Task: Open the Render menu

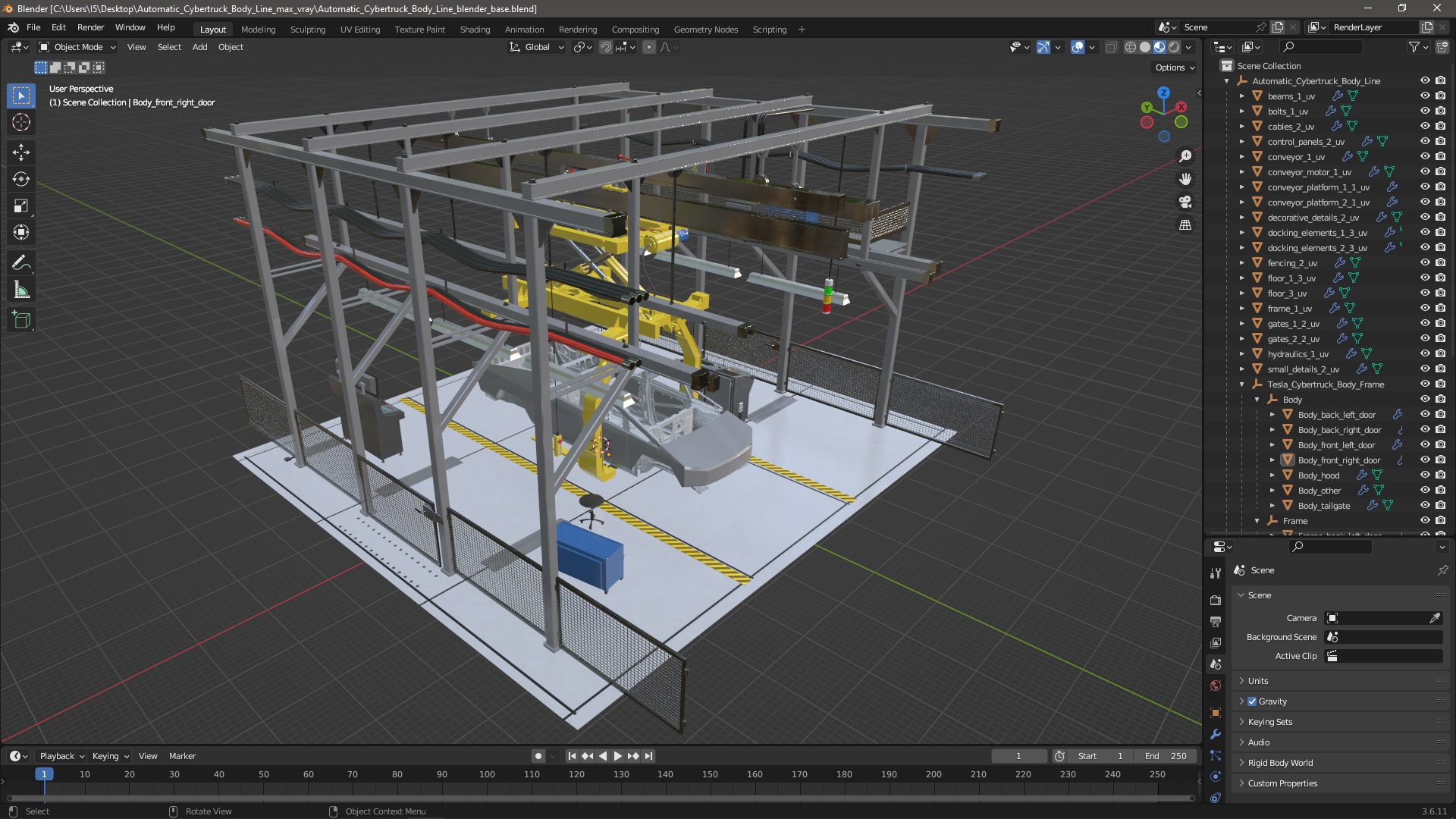Action: point(90,27)
